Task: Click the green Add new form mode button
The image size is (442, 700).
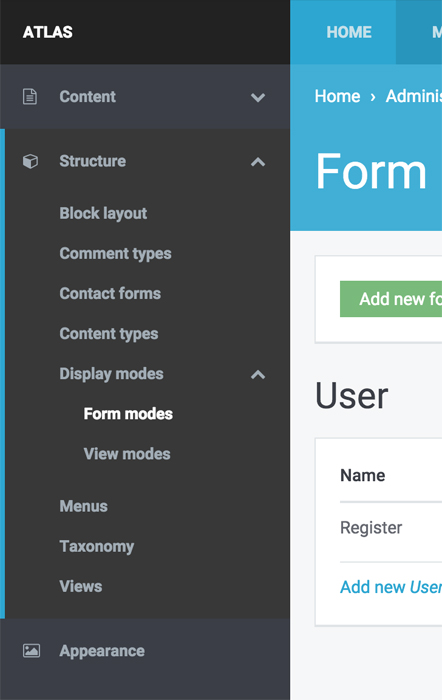Action: (391, 299)
